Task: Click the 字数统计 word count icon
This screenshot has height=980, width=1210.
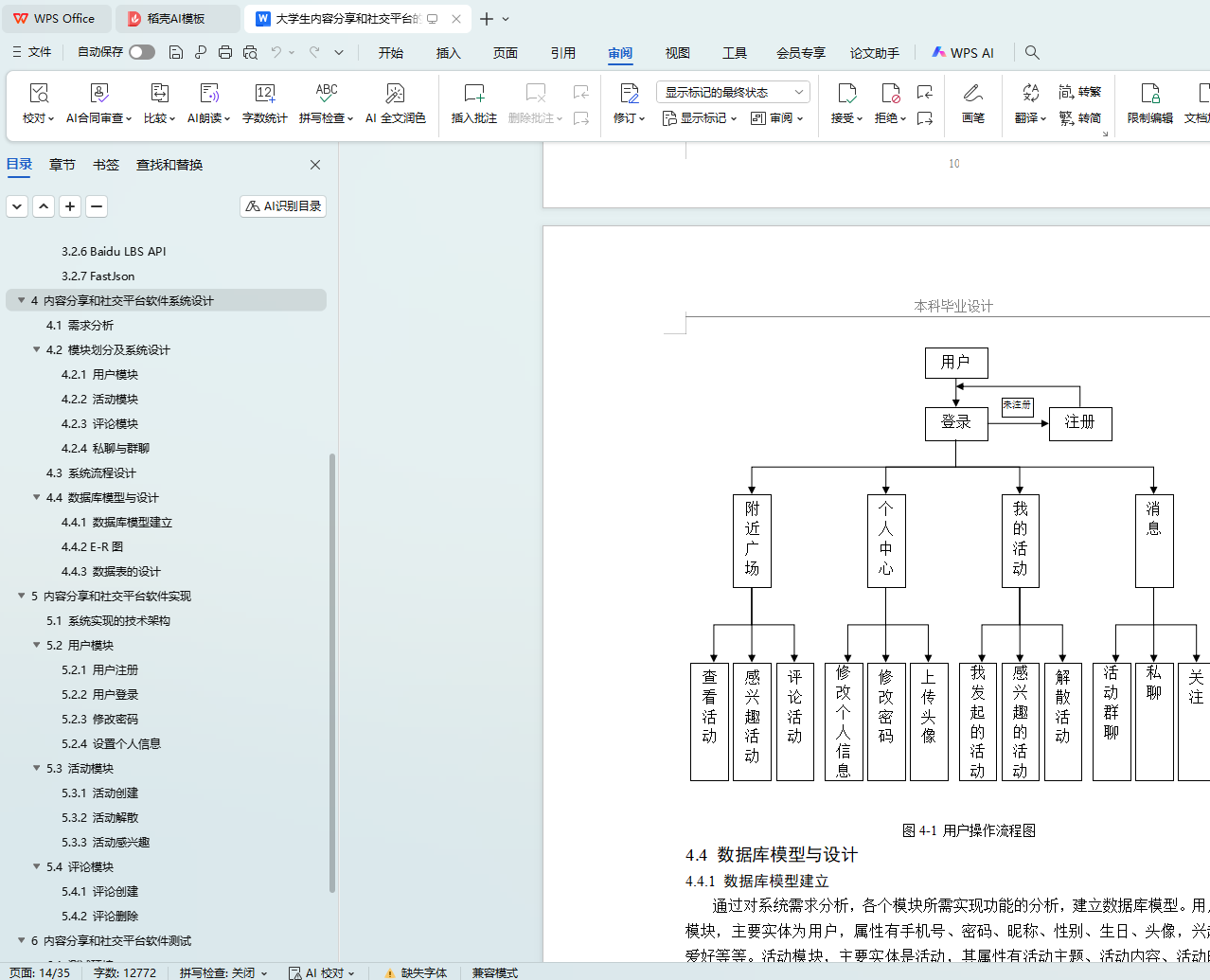Action: point(264,94)
